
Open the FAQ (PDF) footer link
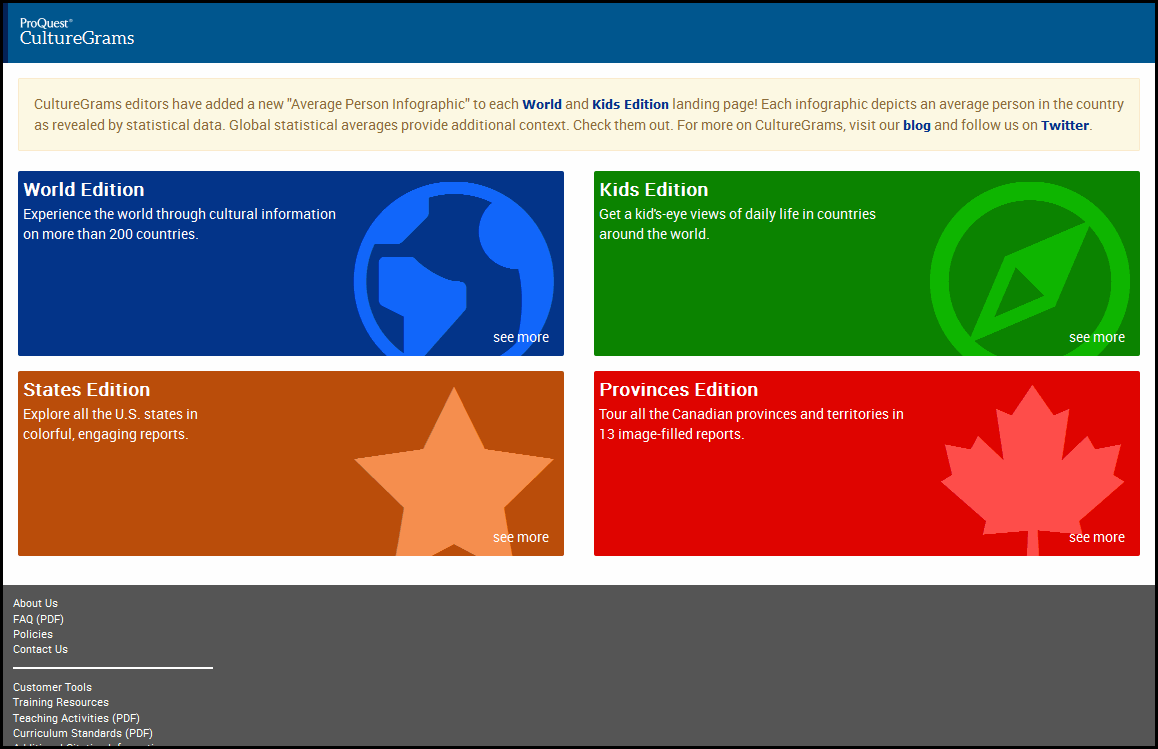(38, 619)
